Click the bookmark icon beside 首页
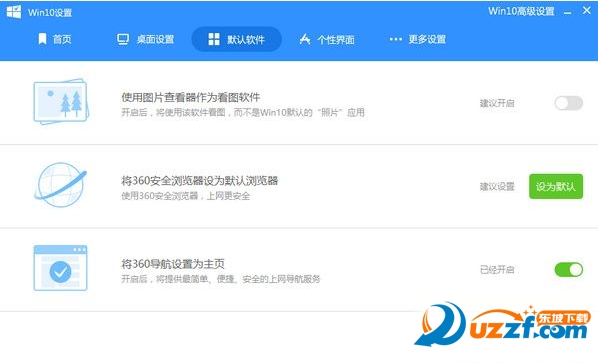 [x=42, y=39]
